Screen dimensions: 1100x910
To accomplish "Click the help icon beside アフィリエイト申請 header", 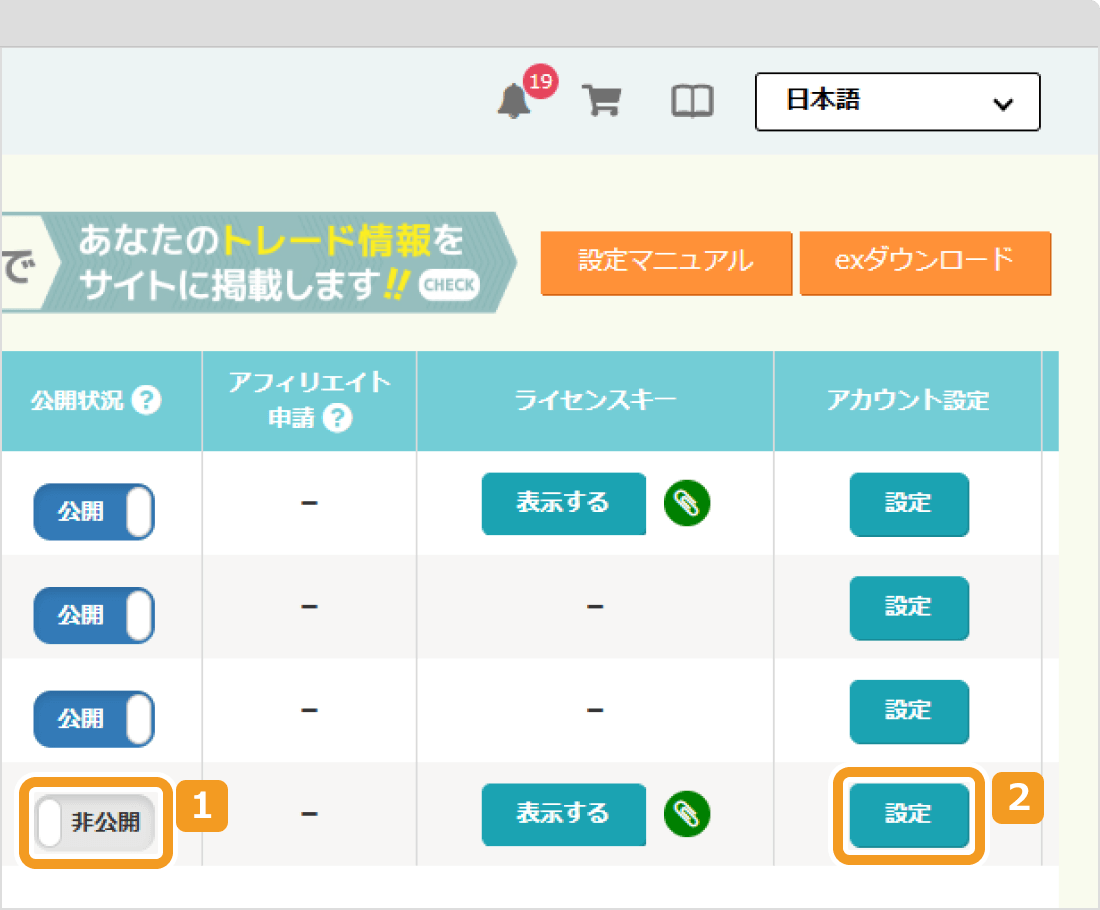I will coord(339,418).
